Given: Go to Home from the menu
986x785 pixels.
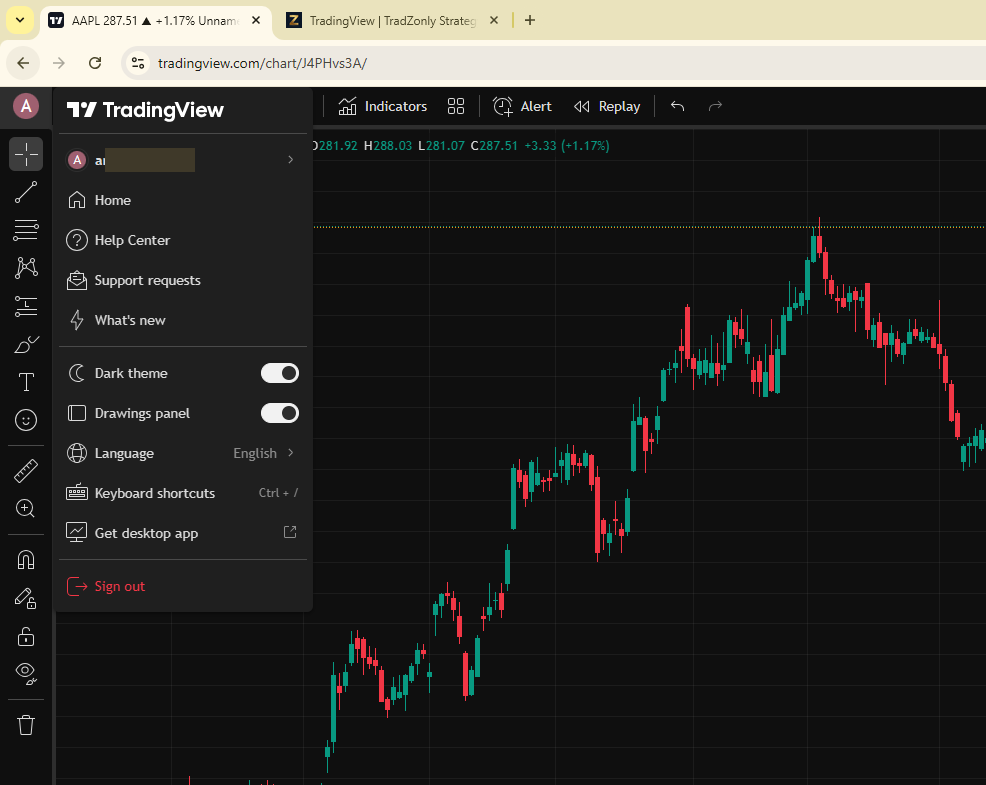Looking at the screenshot, I should point(182,200).
